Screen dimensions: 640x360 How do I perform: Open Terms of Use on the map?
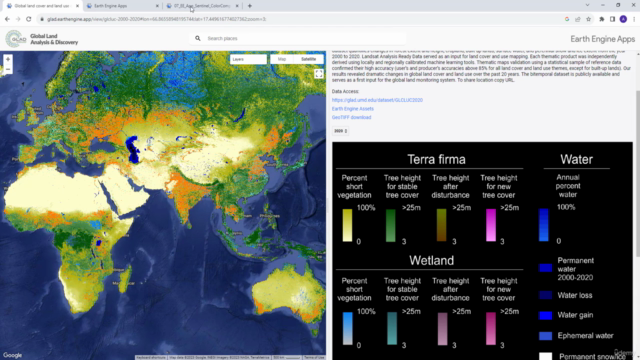click(314, 358)
